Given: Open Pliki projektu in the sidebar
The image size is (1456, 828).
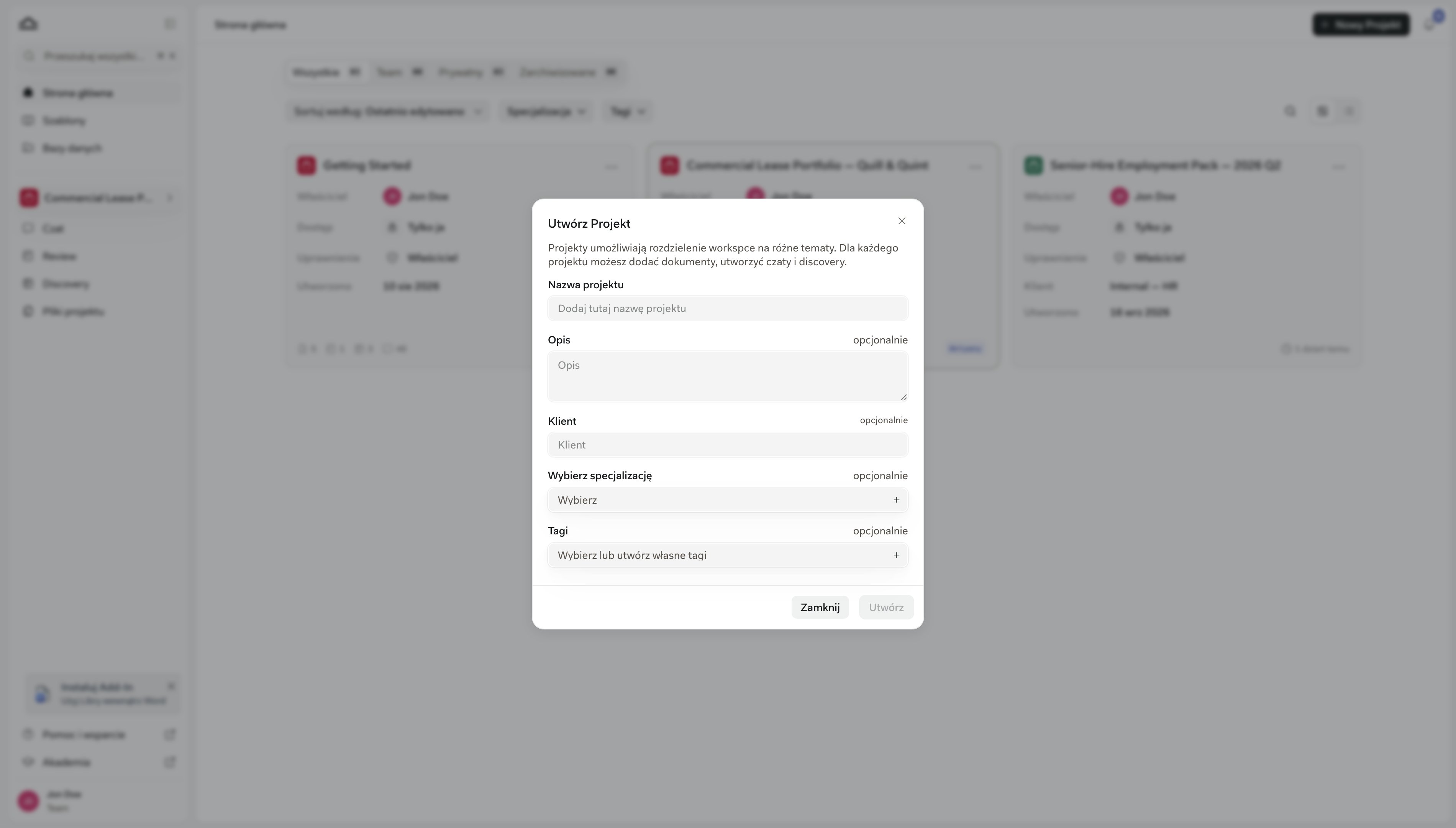Looking at the screenshot, I should [x=100, y=312].
